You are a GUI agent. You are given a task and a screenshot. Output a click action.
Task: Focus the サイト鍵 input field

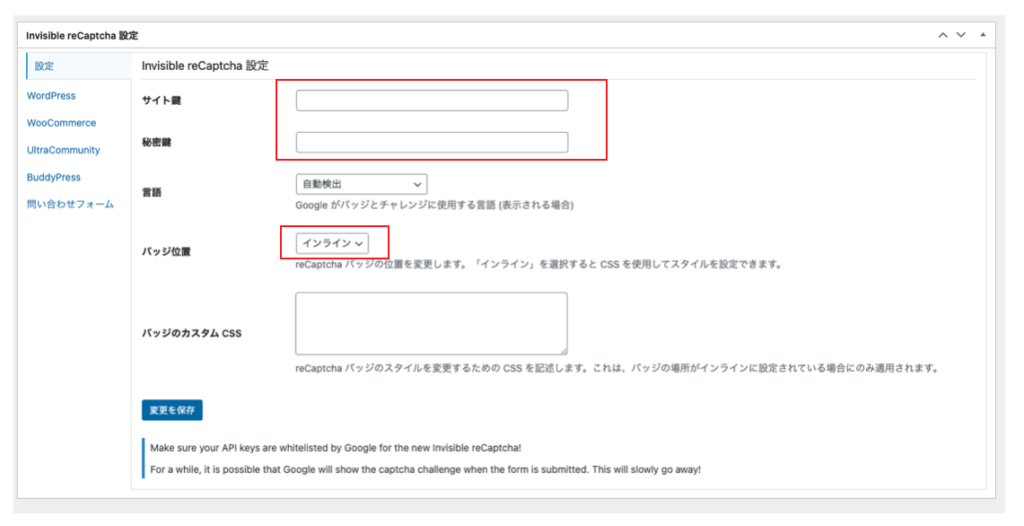432,101
